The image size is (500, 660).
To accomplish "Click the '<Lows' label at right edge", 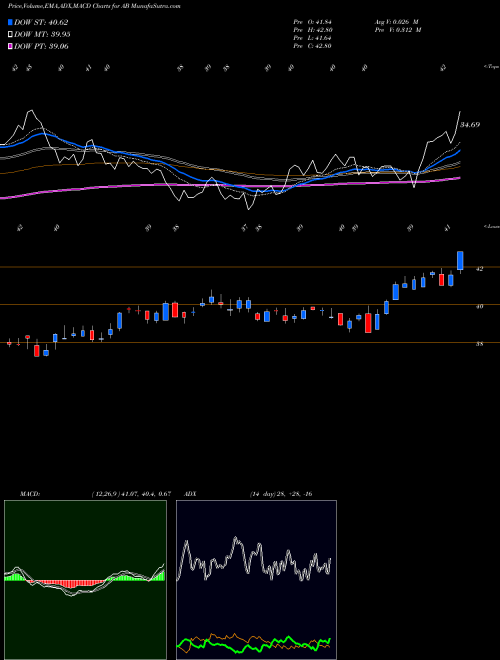I will coord(491,226).
